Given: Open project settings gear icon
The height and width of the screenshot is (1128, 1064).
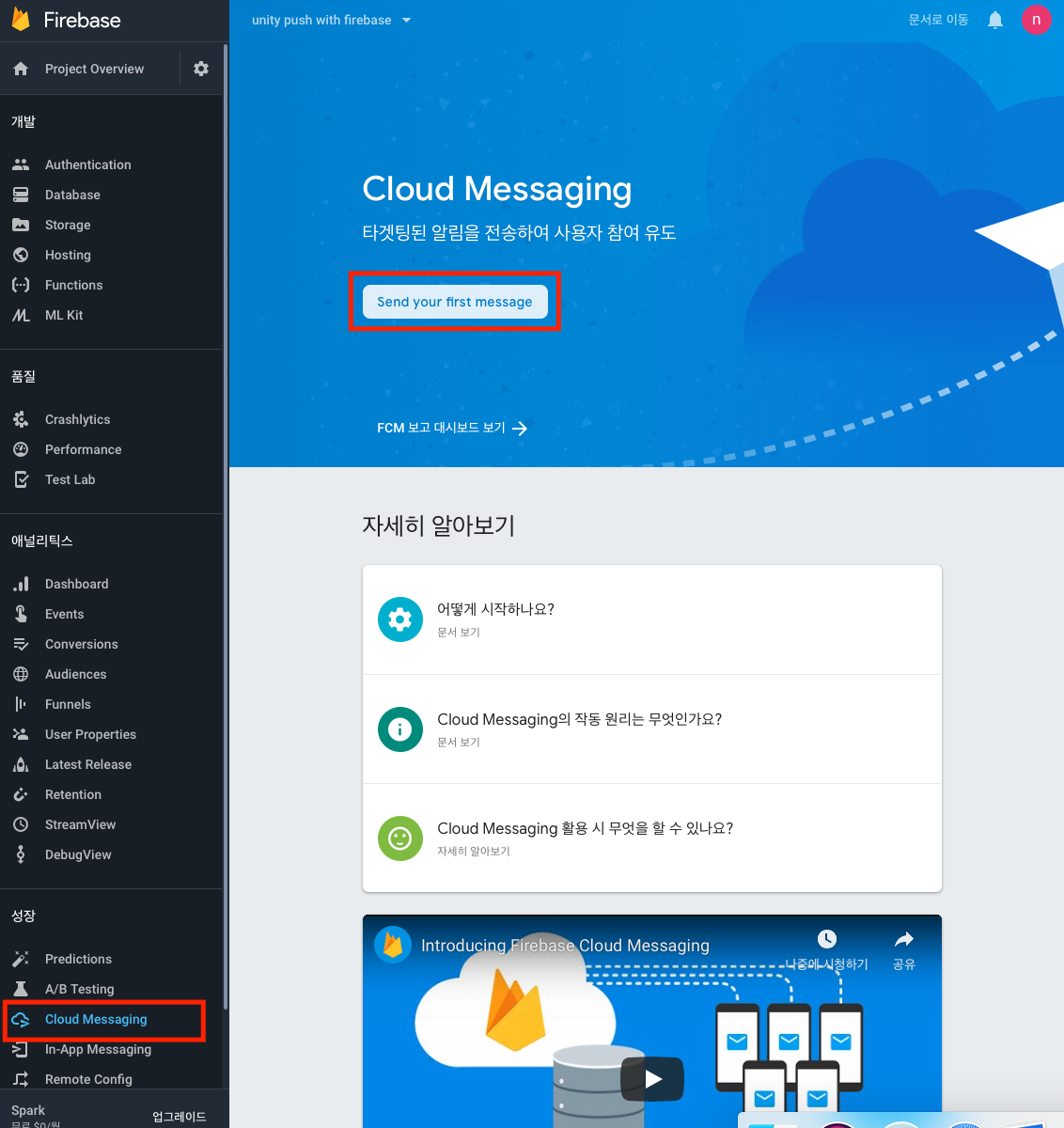Looking at the screenshot, I should 201,69.
